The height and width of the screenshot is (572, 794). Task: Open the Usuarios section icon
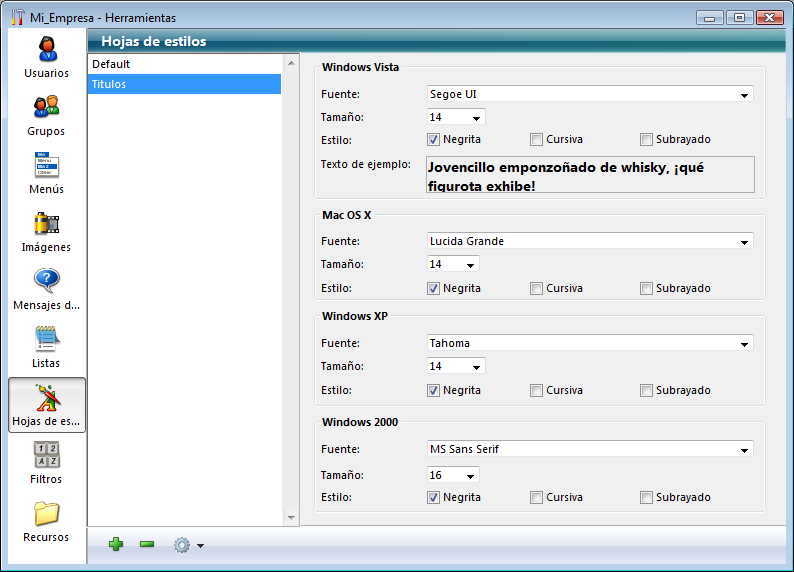pyautogui.click(x=46, y=49)
